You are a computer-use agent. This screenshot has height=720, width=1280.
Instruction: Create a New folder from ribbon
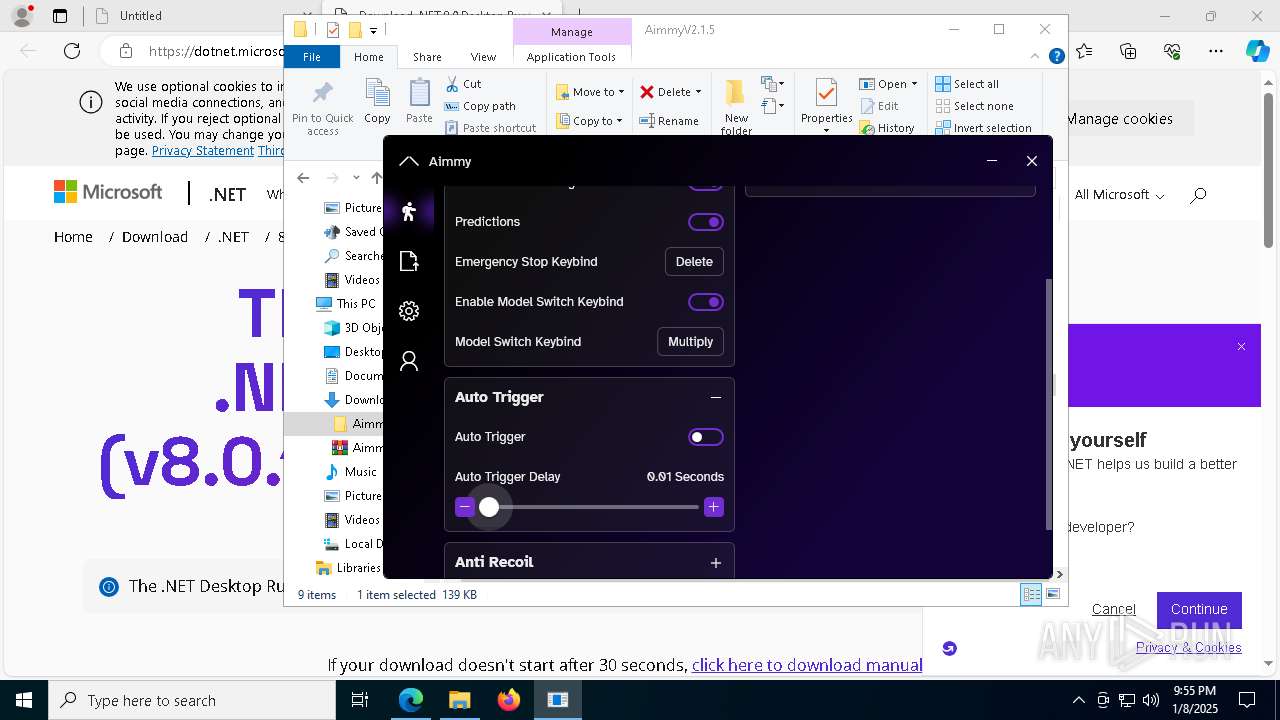click(736, 106)
